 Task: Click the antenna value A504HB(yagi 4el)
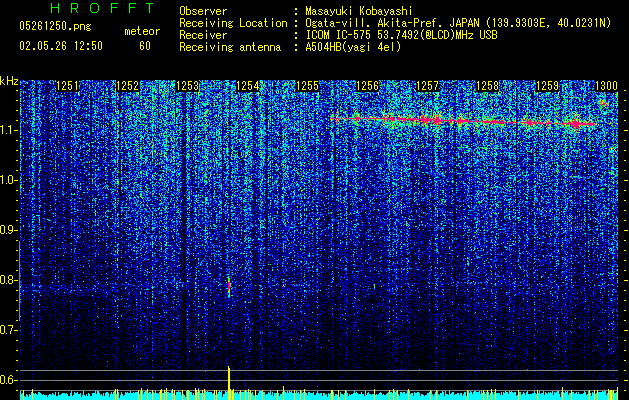click(x=353, y=47)
